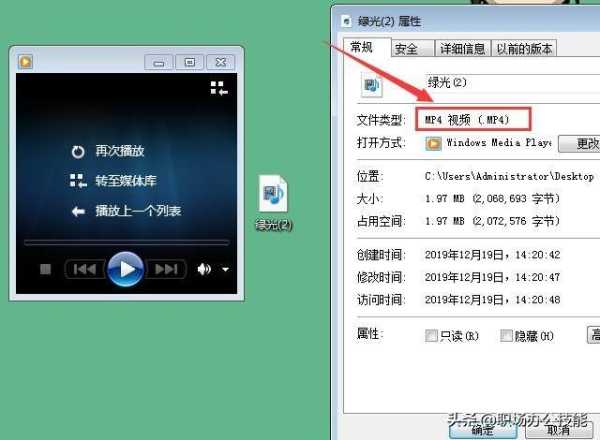This screenshot has height=440, width=600.
Task: Click the properties dialog title bar icon
Action: pos(346,21)
